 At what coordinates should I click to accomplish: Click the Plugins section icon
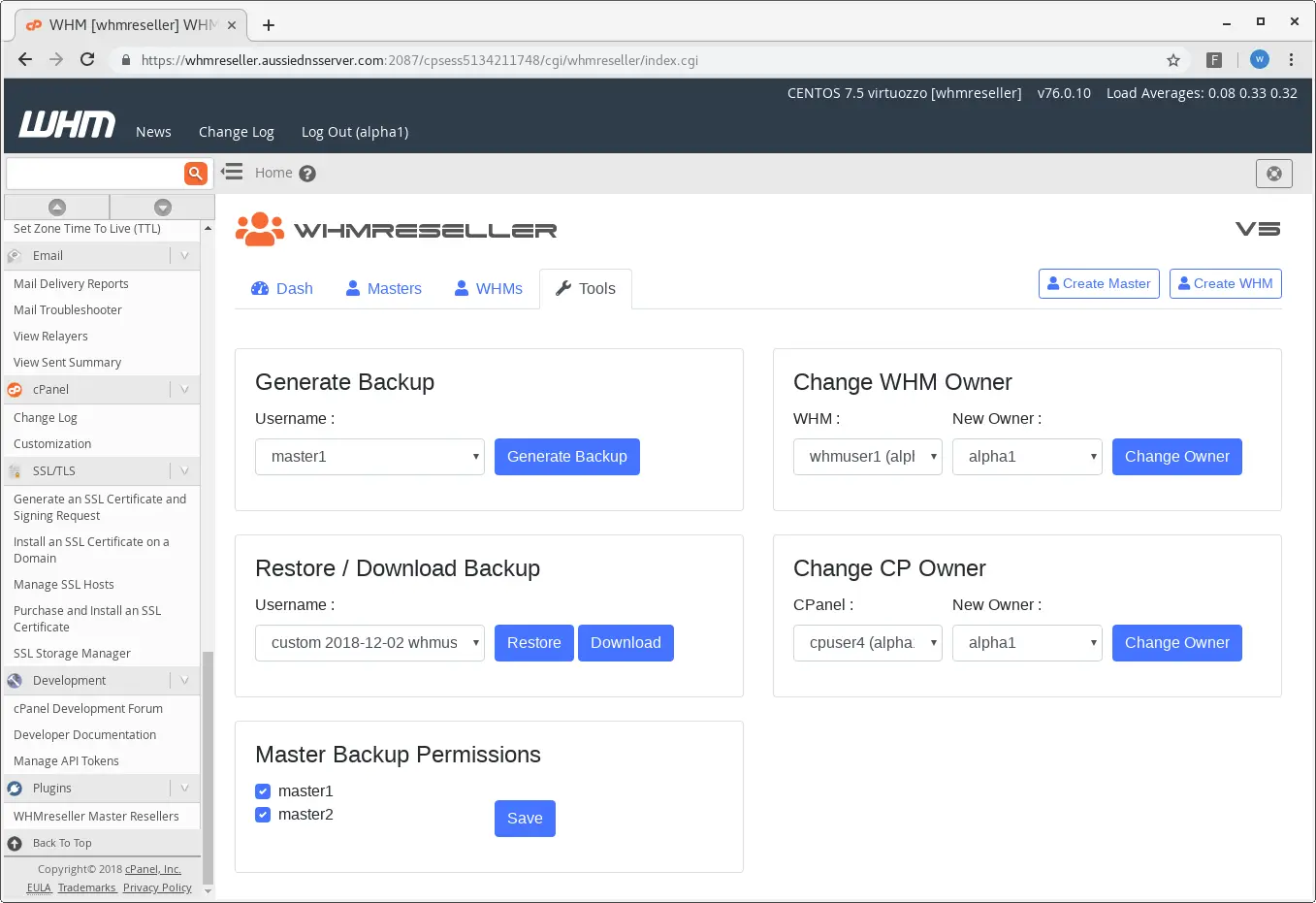(x=15, y=789)
